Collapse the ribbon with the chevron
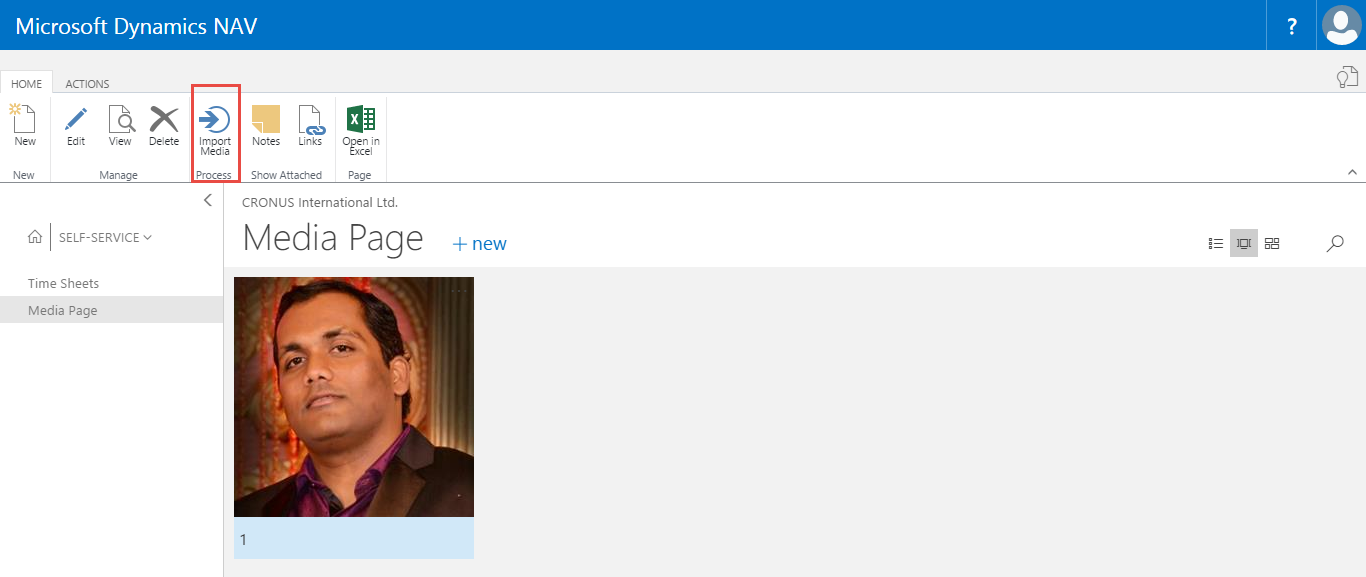Image resolution: width=1366 pixels, height=577 pixels. 1352,172
